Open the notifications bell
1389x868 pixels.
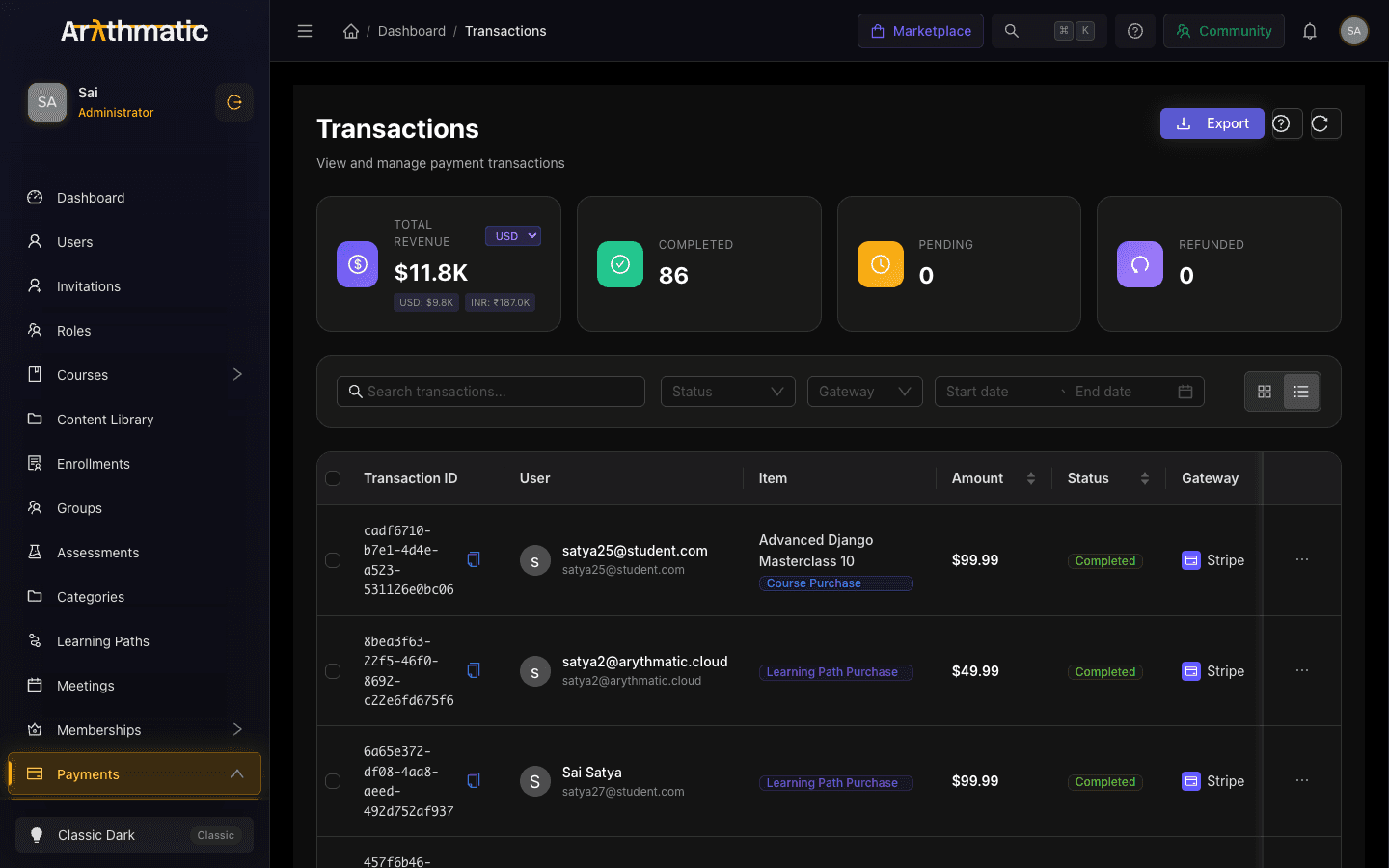pos(1310,31)
